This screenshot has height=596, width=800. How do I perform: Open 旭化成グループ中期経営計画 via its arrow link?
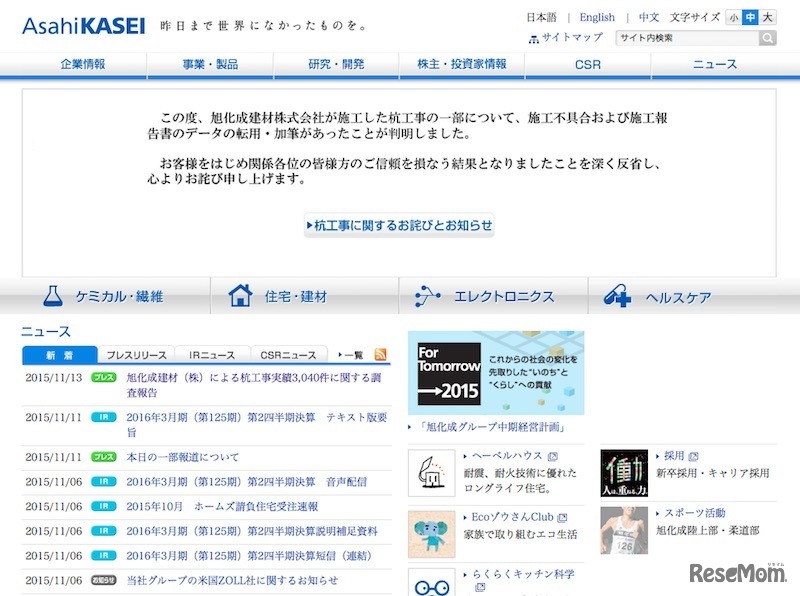click(490, 425)
